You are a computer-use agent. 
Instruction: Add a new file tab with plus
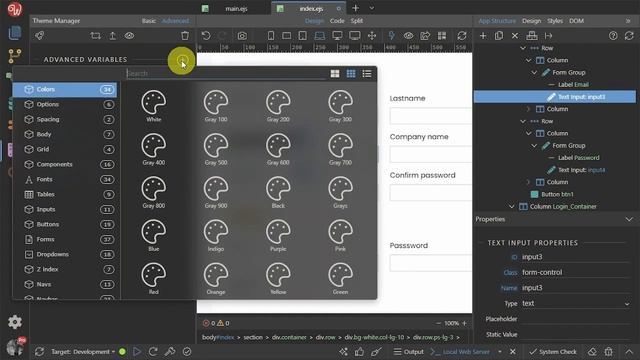(x=356, y=8)
